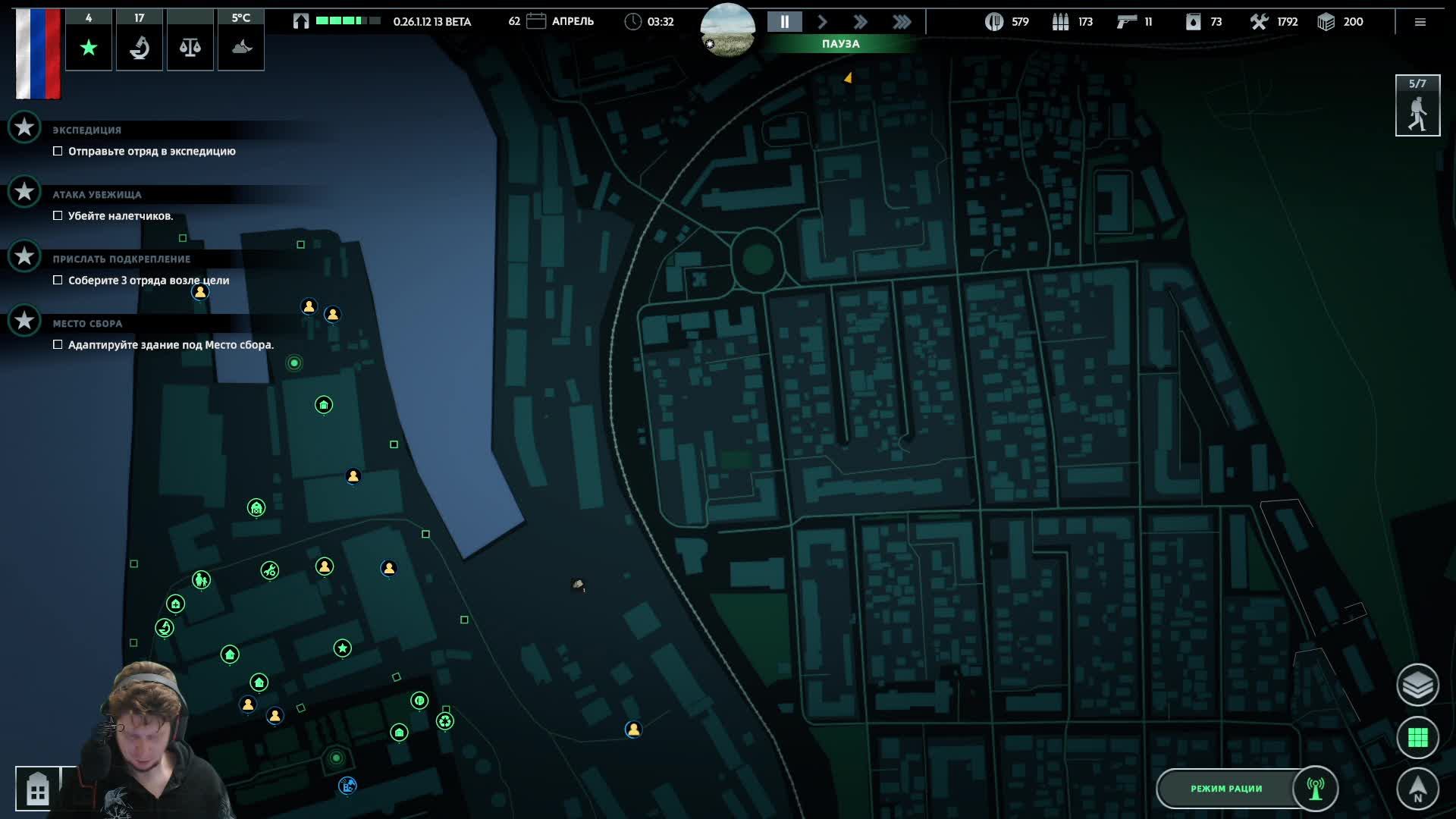Set fastest triple-arrow game speed
Screen dimensions: 1456x819
click(x=902, y=22)
